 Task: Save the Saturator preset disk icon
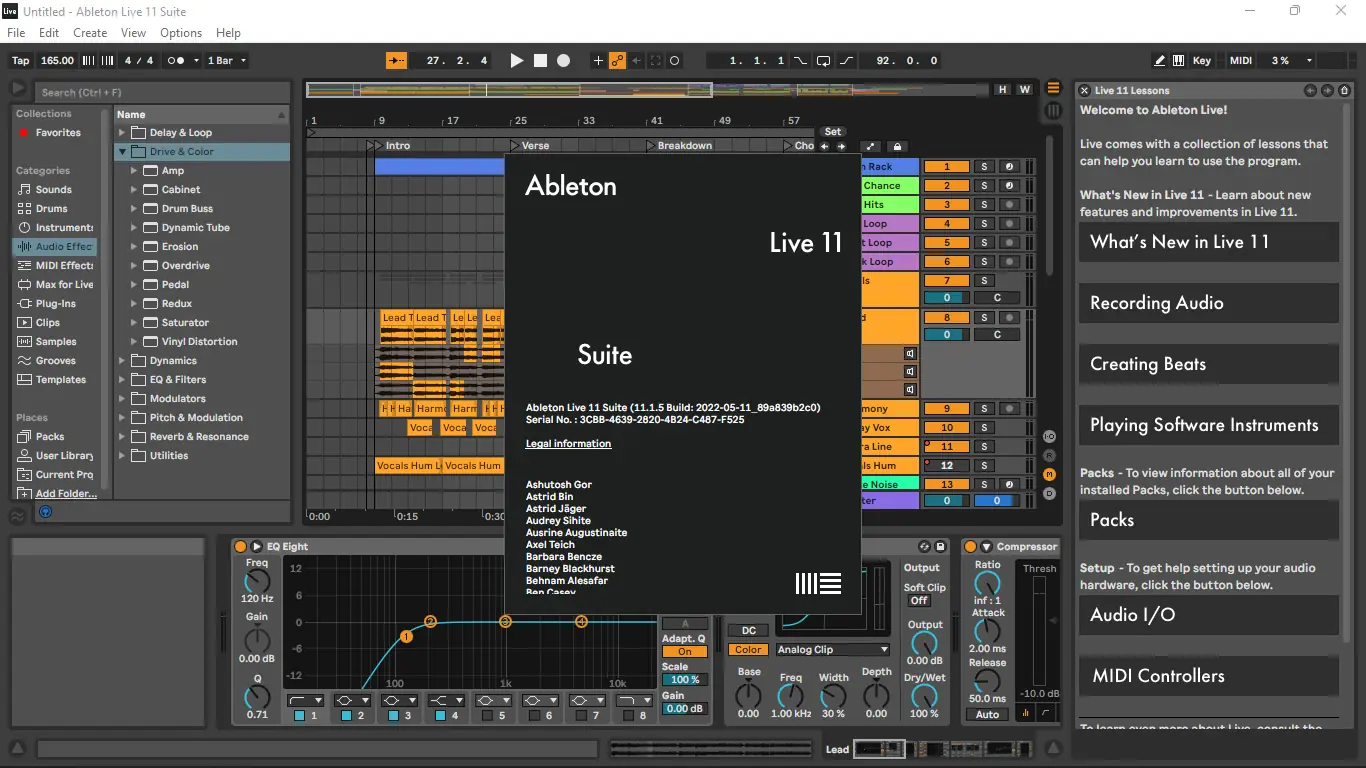pyautogui.click(x=940, y=547)
